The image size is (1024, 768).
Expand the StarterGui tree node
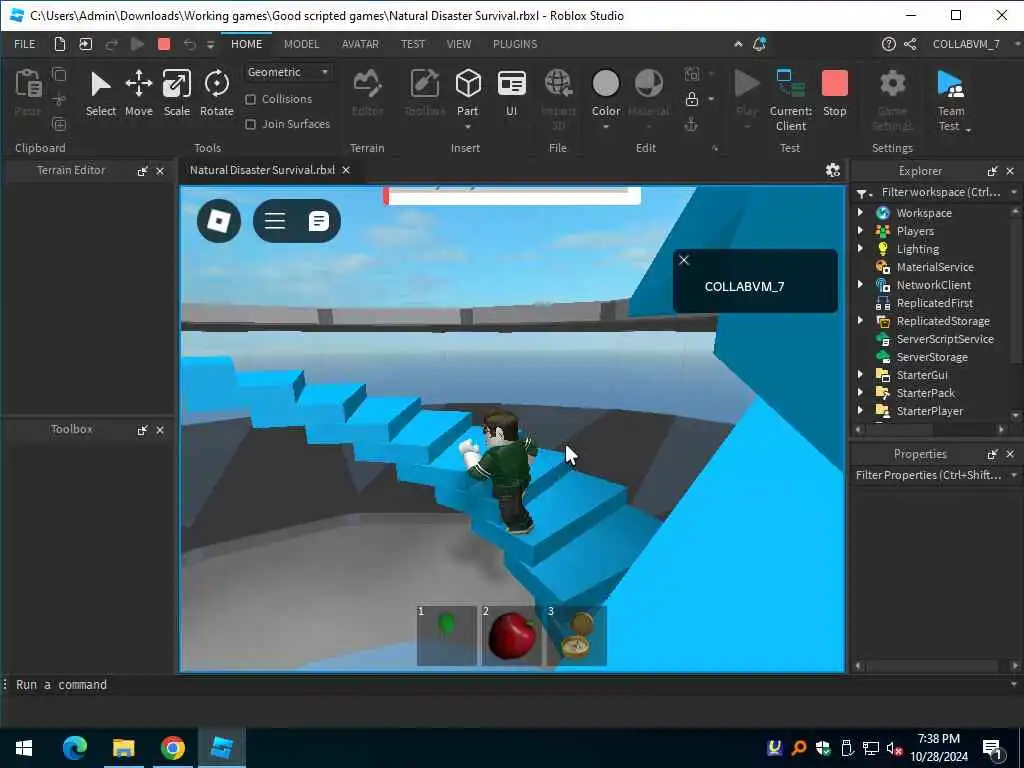click(x=860, y=374)
